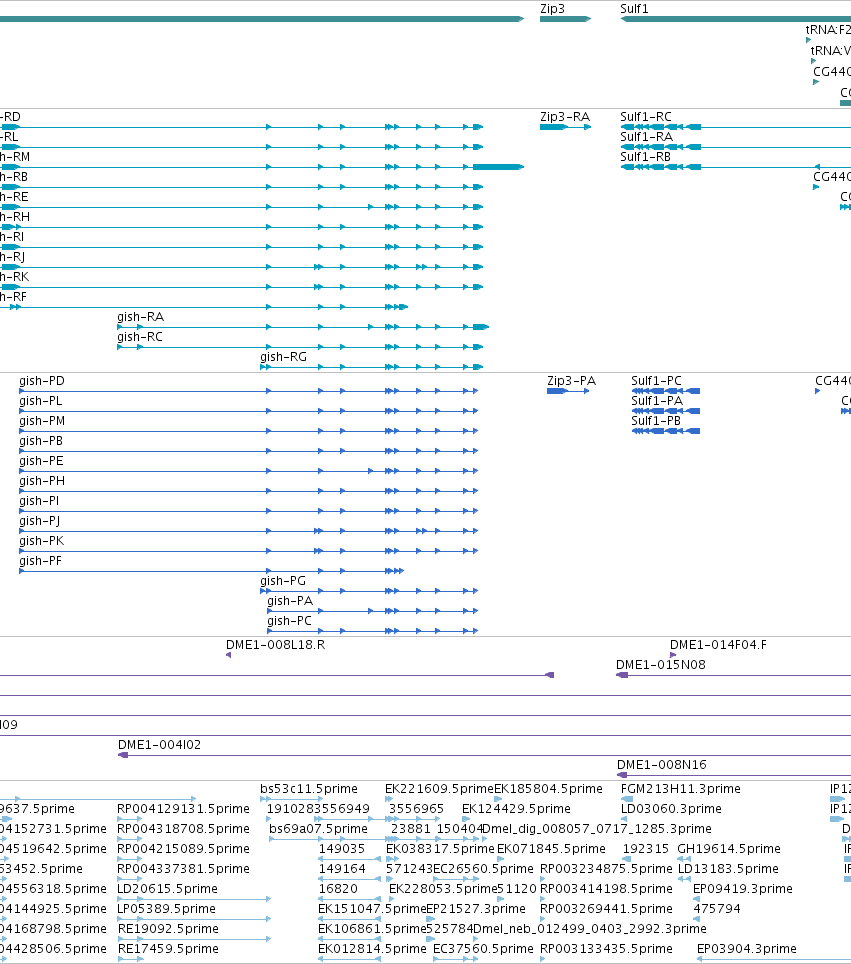Select the DME1-008N16 clone label
Viewport: 851px width, 964px height.
point(662,765)
